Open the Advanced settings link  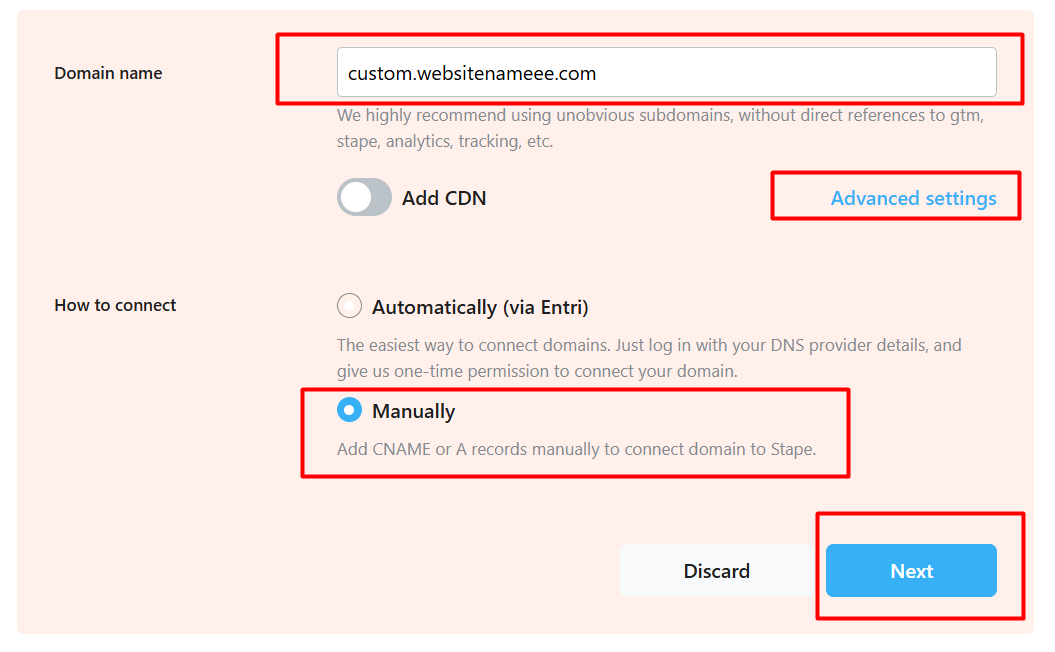pyautogui.click(x=913, y=198)
